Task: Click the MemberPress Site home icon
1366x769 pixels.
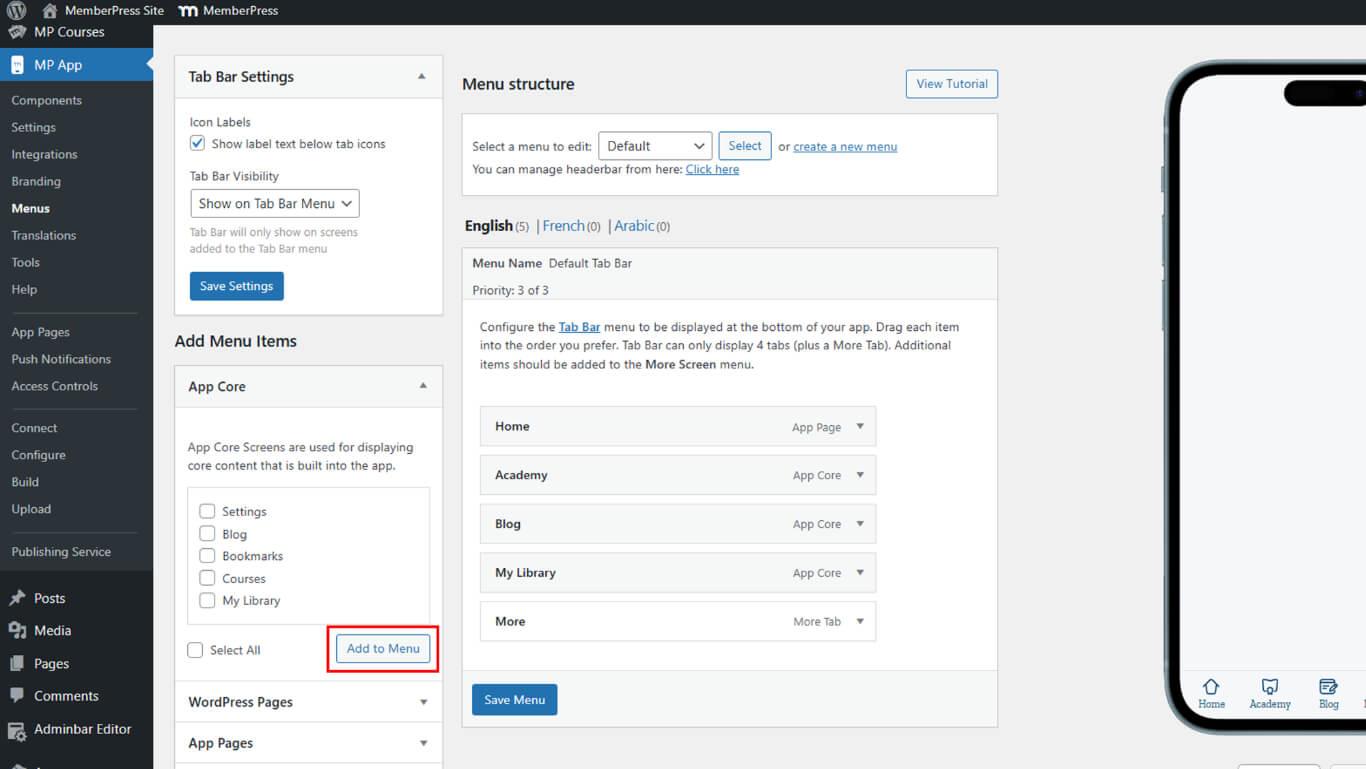Action: [x=49, y=11]
